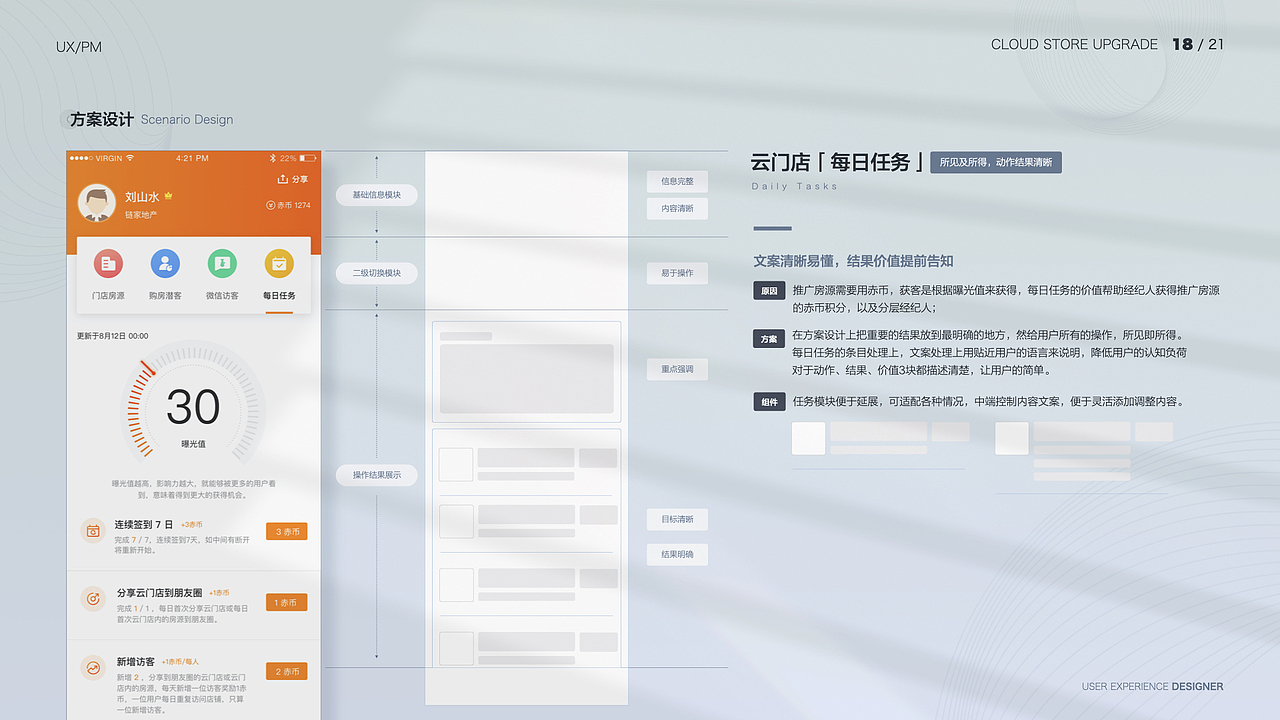Screen dimensions: 1280x720
Task: Click the 信息完整 annotation pill
Action: point(677,181)
